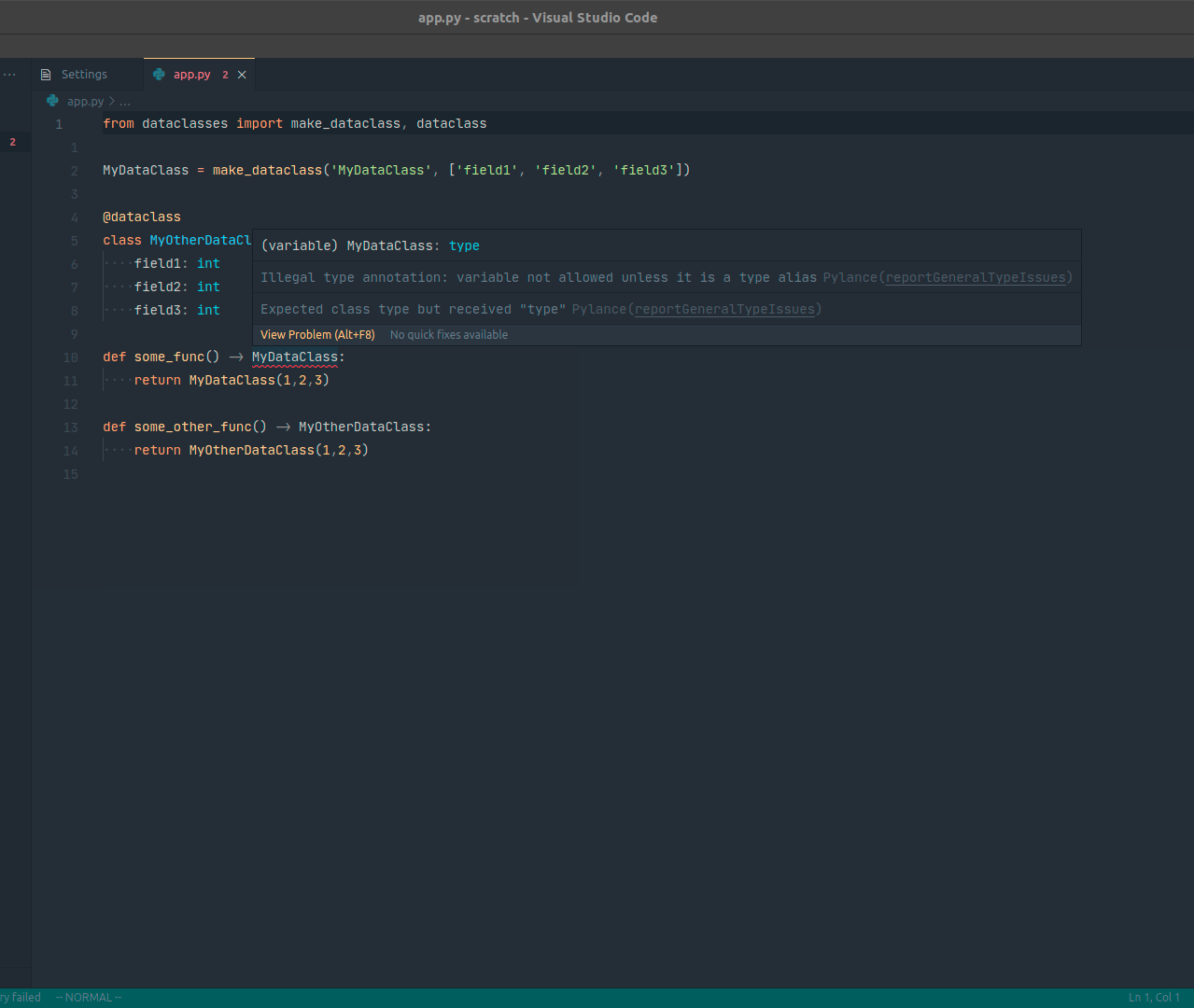Click the document icon on the Settings tab
The height and width of the screenshot is (1008, 1194).
[45, 74]
